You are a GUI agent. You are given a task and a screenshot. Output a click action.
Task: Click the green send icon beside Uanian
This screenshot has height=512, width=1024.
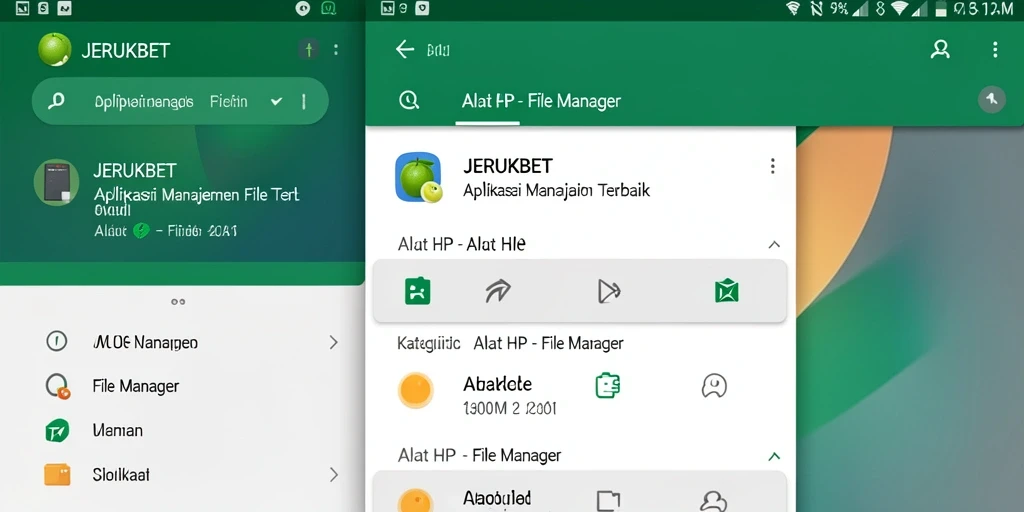57,430
